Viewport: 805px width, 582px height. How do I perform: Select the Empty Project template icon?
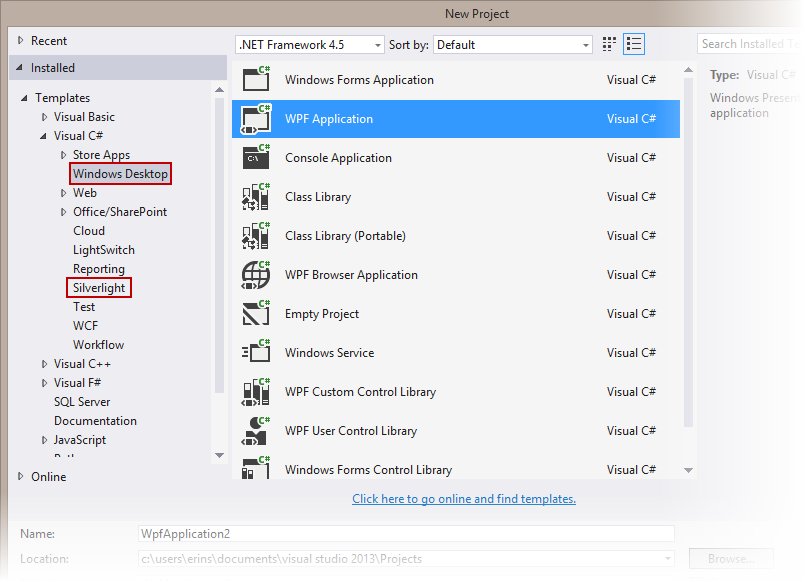[x=256, y=314]
